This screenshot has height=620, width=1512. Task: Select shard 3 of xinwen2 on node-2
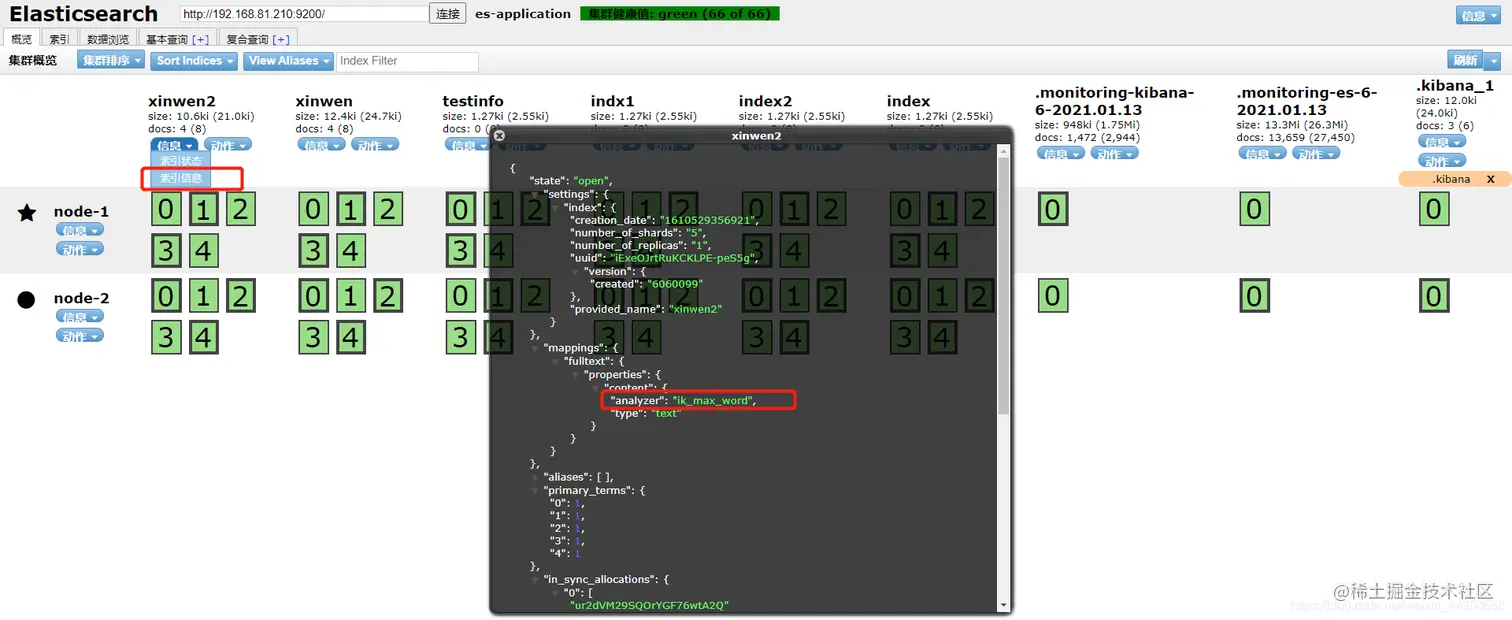click(166, 337)
